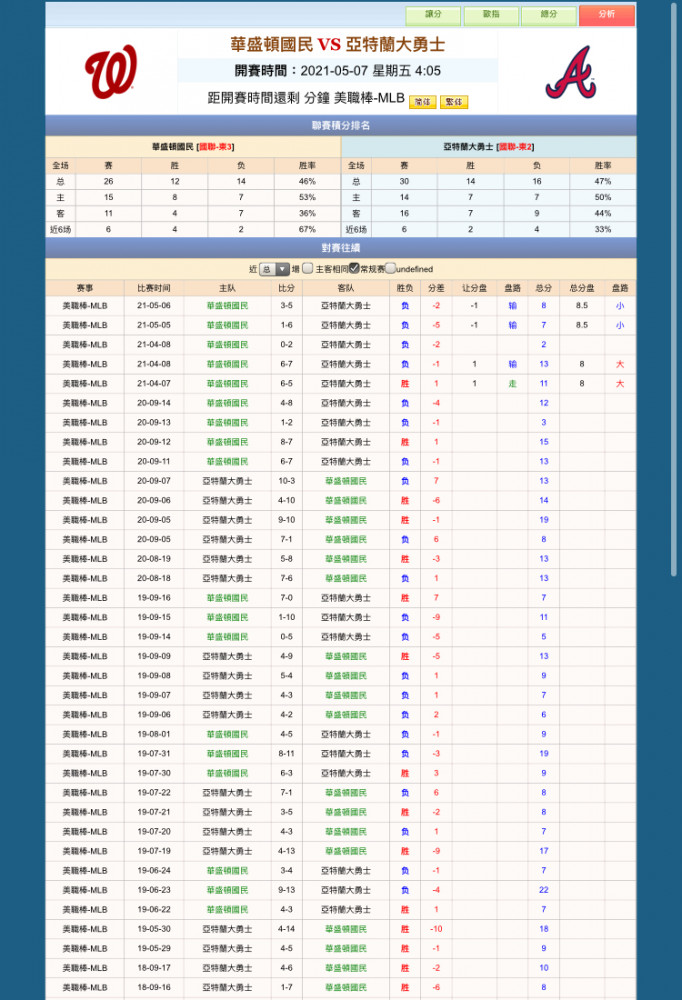
Task: Click 華盛頓國民 in the 19-05-30 row
Action: point(346,929)
